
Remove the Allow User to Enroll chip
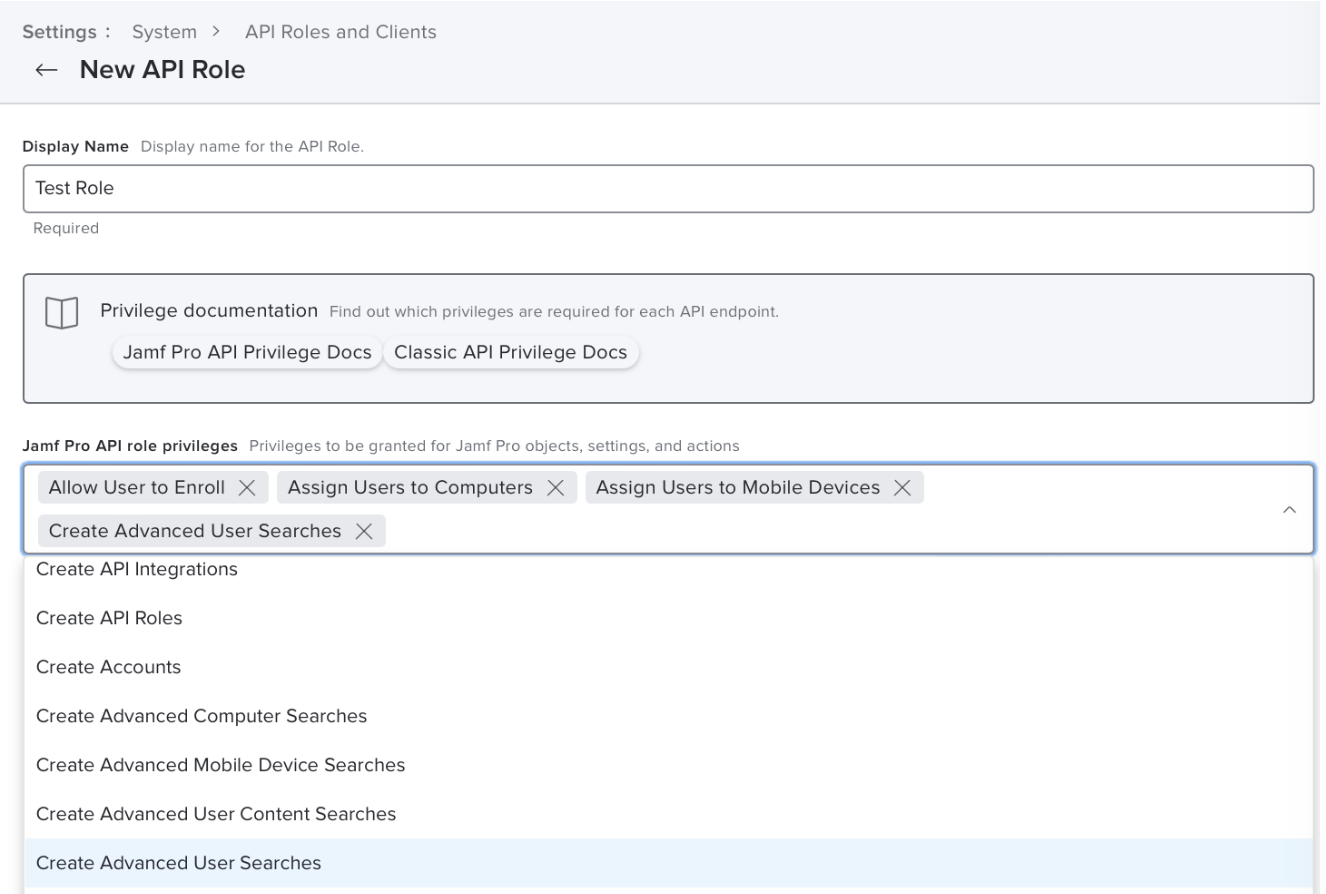247,488
